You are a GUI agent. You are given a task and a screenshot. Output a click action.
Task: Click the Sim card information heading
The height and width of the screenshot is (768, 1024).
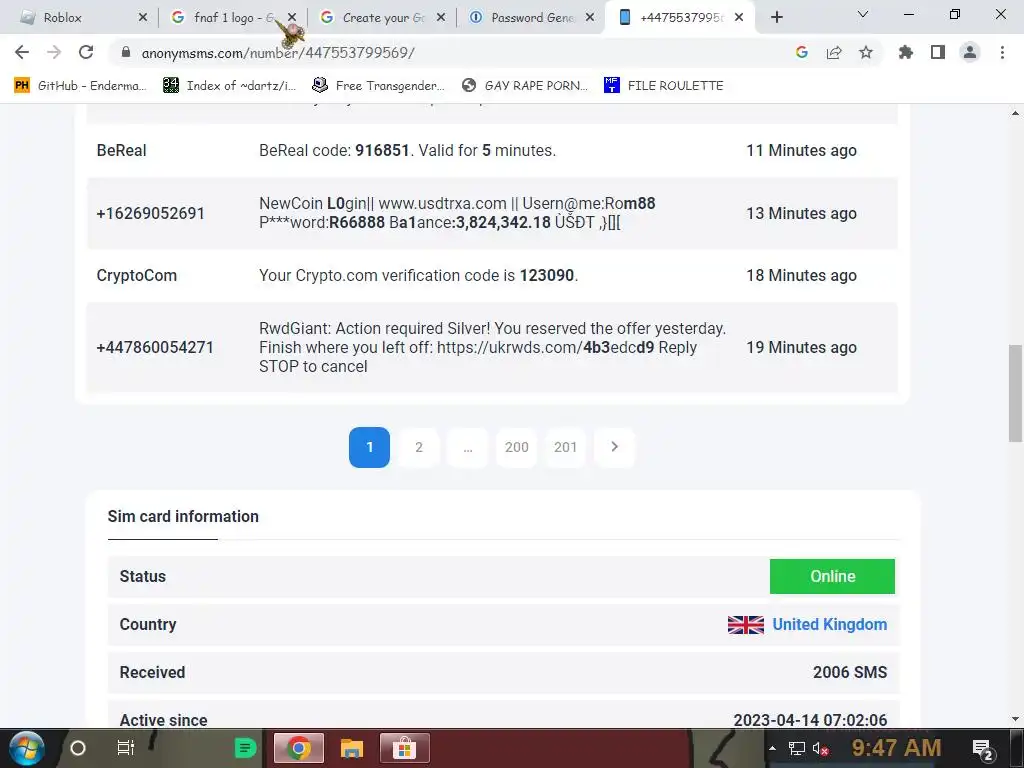(x=183, y=517)
